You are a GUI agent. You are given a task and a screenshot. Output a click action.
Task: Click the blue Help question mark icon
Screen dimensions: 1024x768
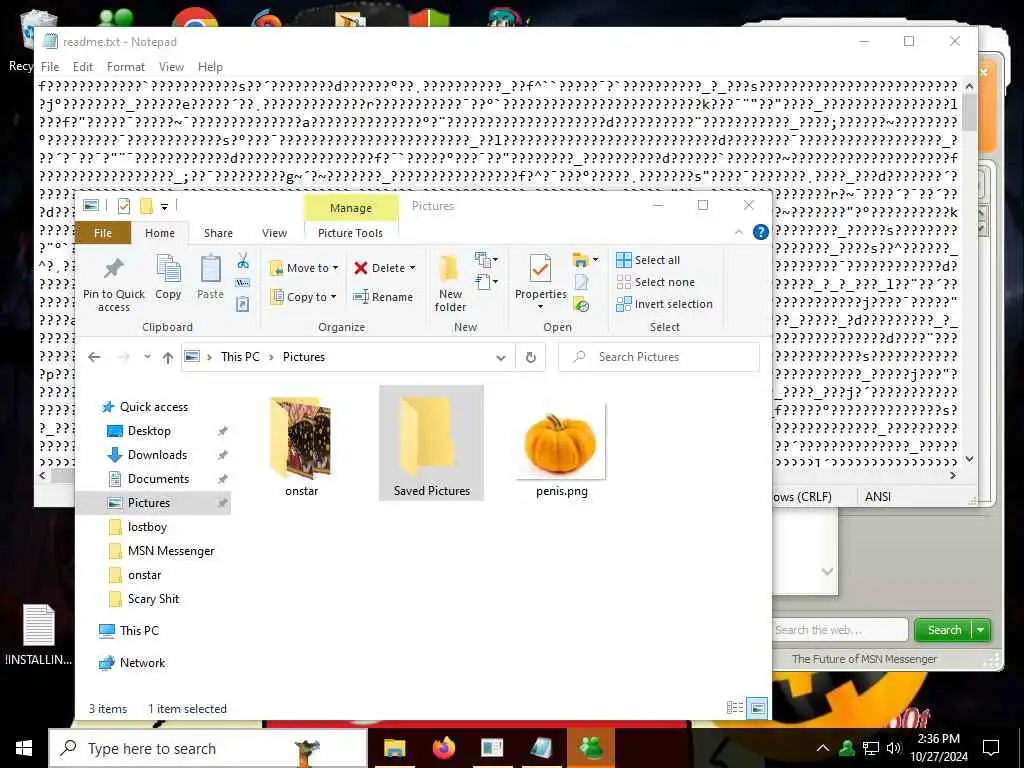760,232
